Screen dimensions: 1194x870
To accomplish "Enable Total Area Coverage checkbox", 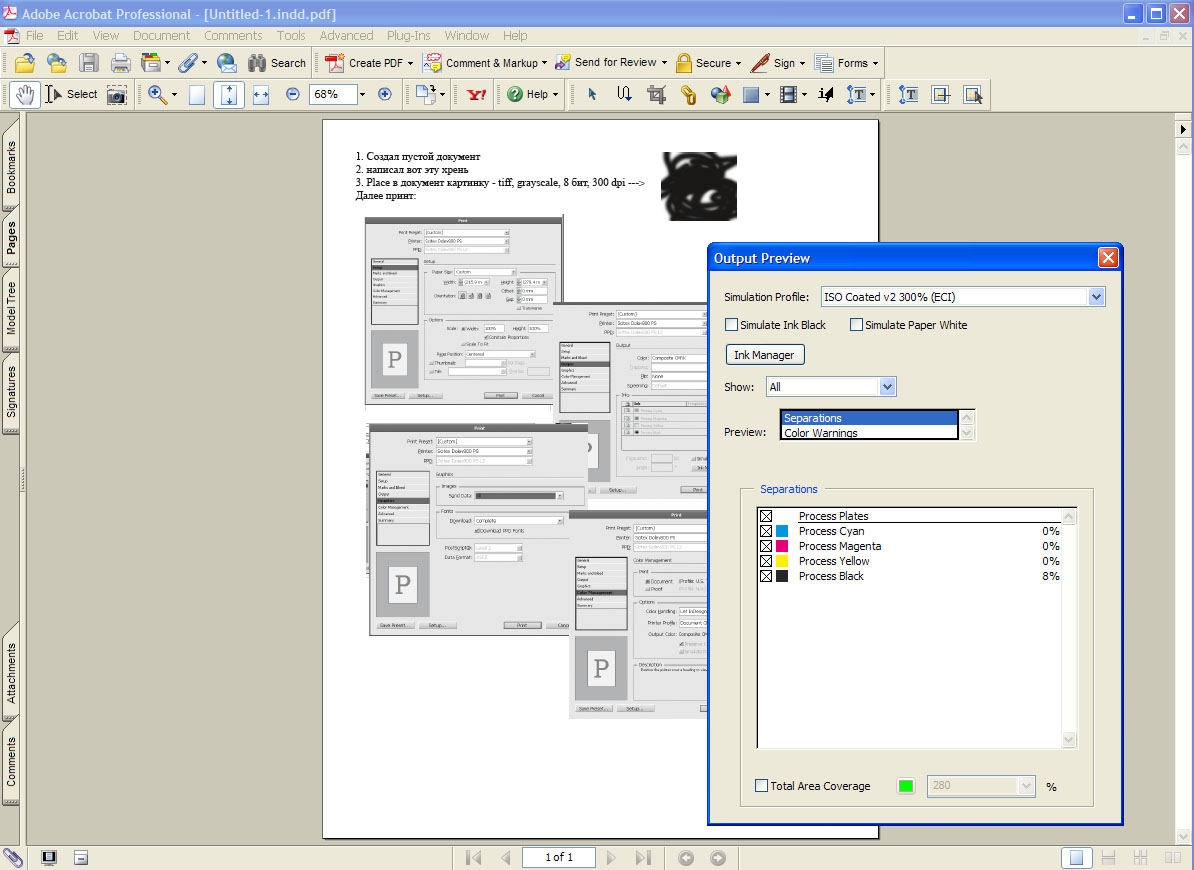I will pyautogui.click(x=761, y=786).
